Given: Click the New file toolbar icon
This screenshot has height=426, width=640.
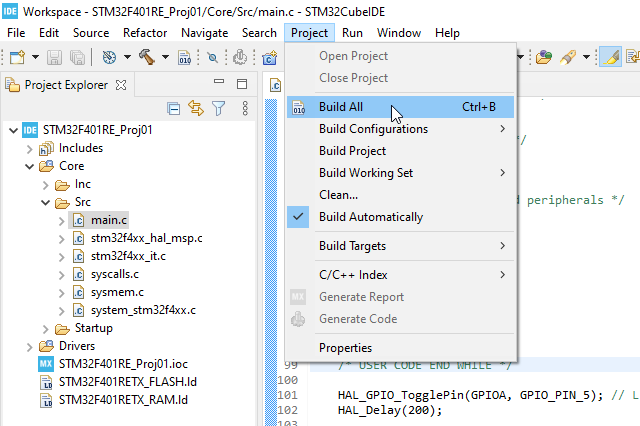Looking at the screenshot, I should coord(16,57).
